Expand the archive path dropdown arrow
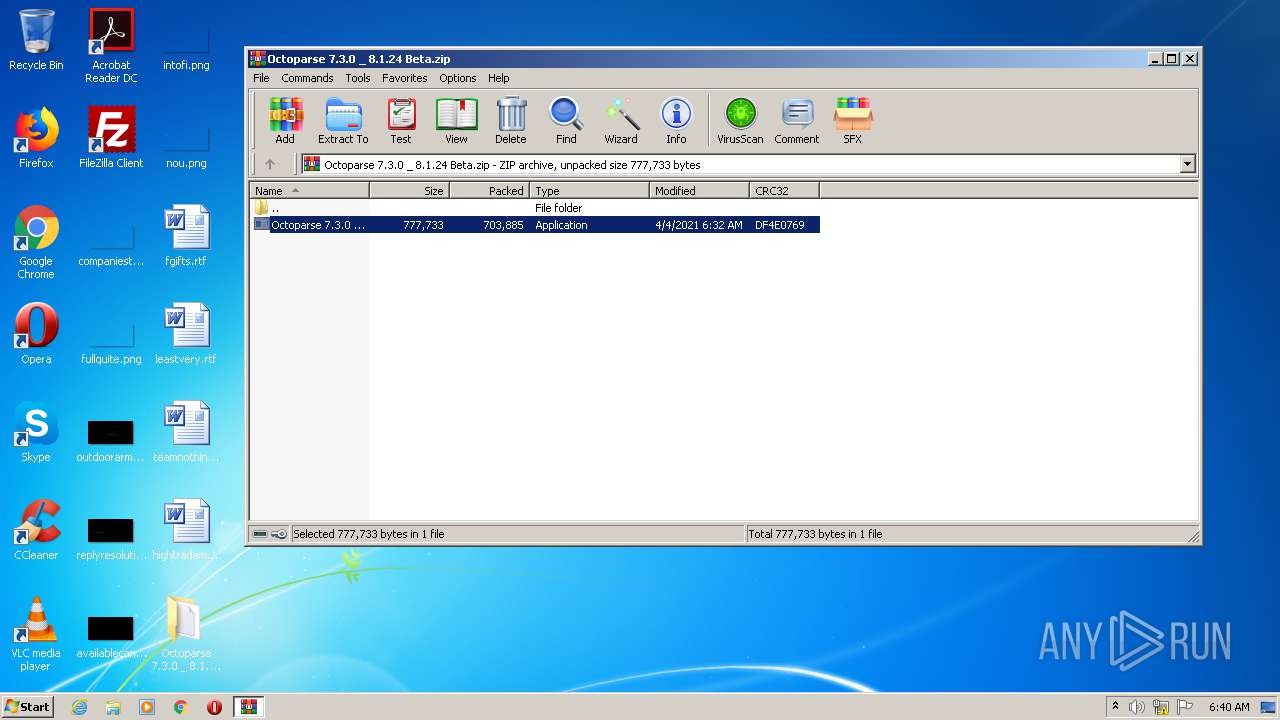 tap(1188, 164)
